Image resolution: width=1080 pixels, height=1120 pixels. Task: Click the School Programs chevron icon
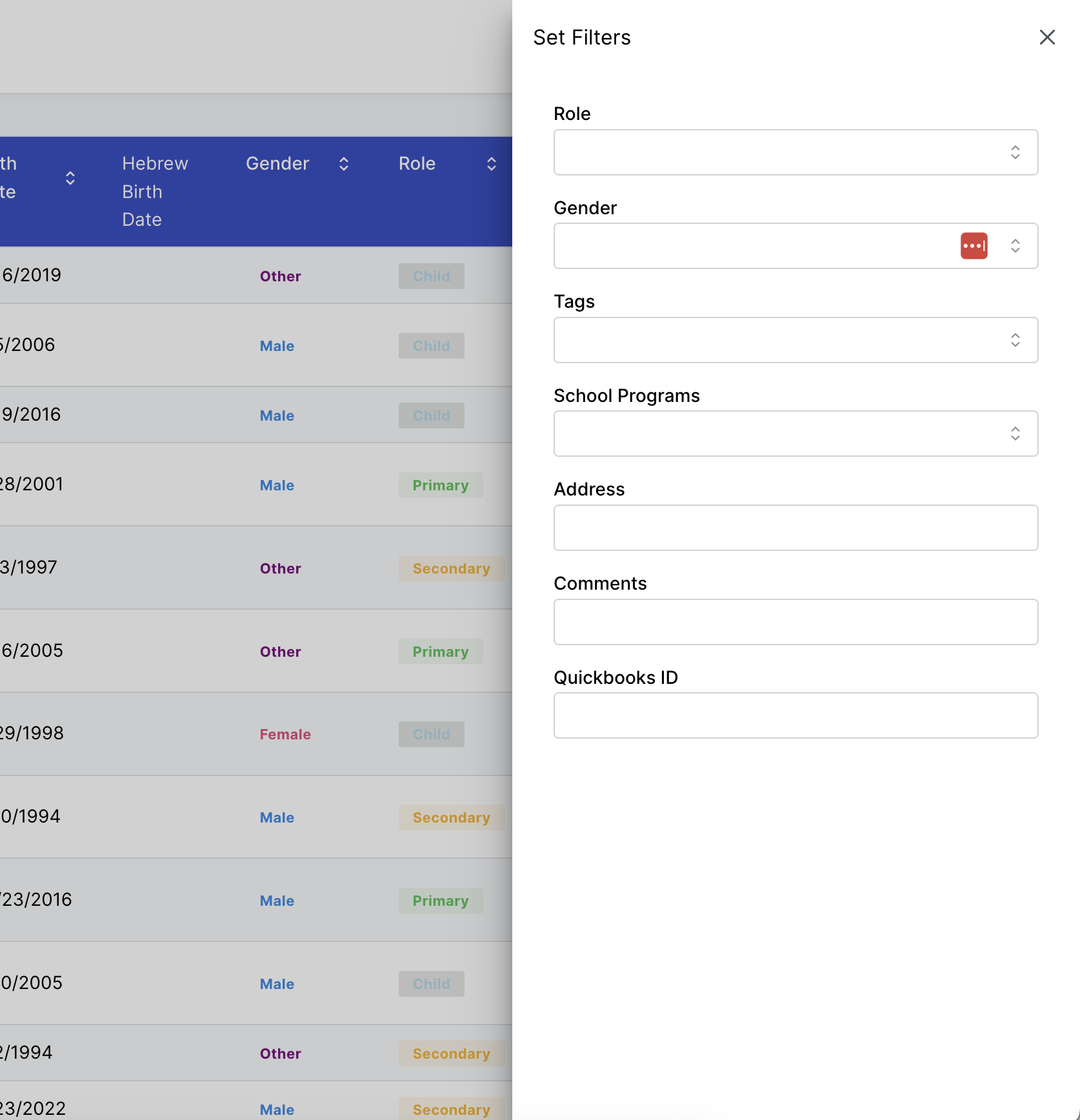click(1015, 434)
